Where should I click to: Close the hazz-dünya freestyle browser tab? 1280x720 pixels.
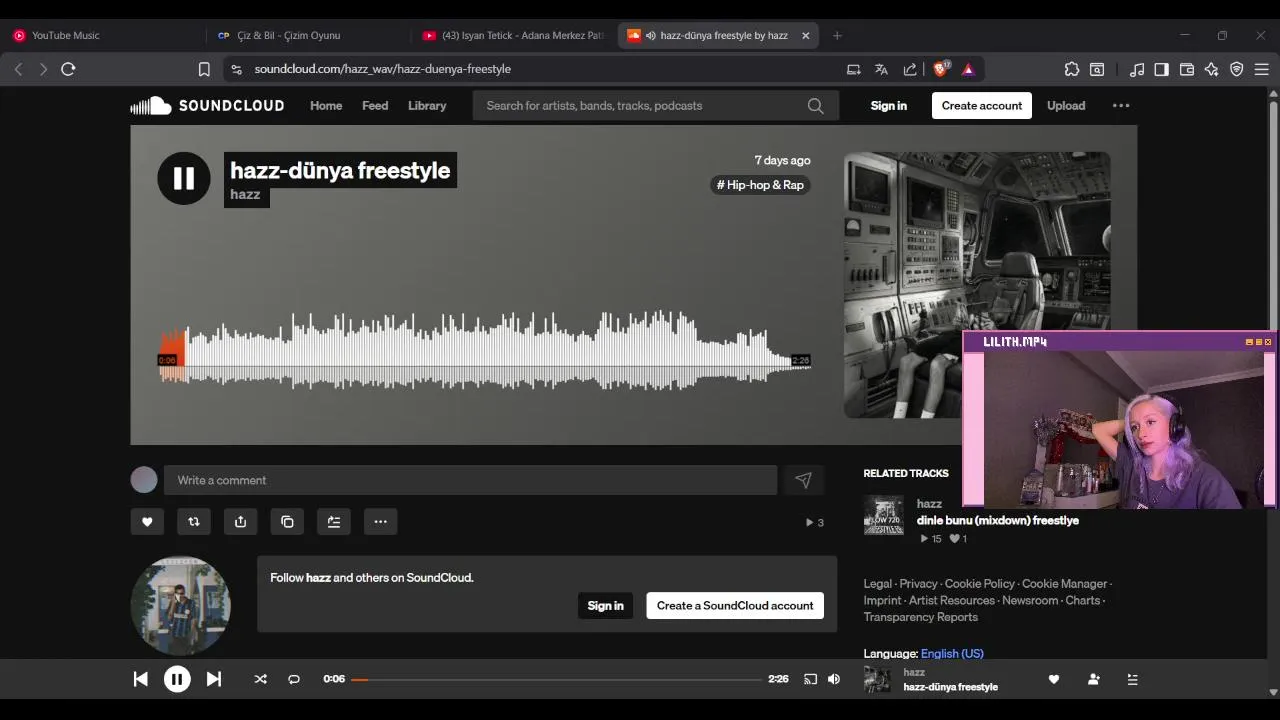[x=806, y=35]
